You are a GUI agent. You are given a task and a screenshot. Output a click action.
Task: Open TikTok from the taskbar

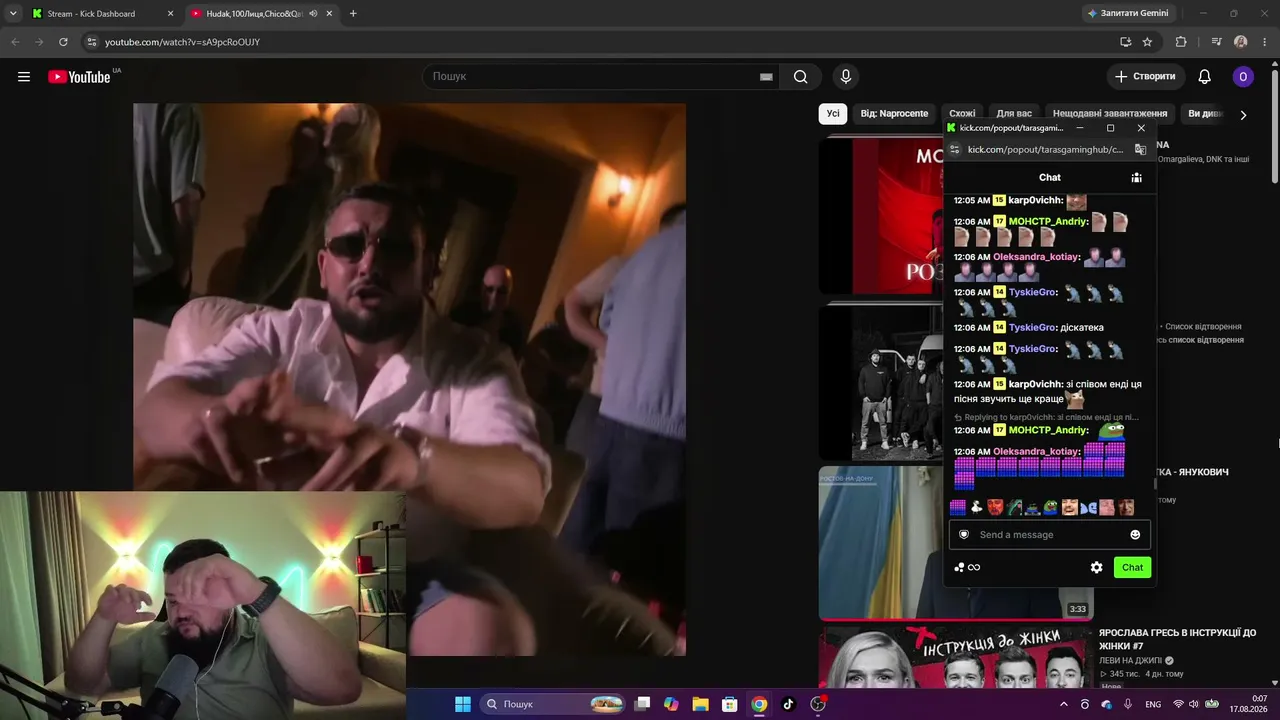point(788,704)
